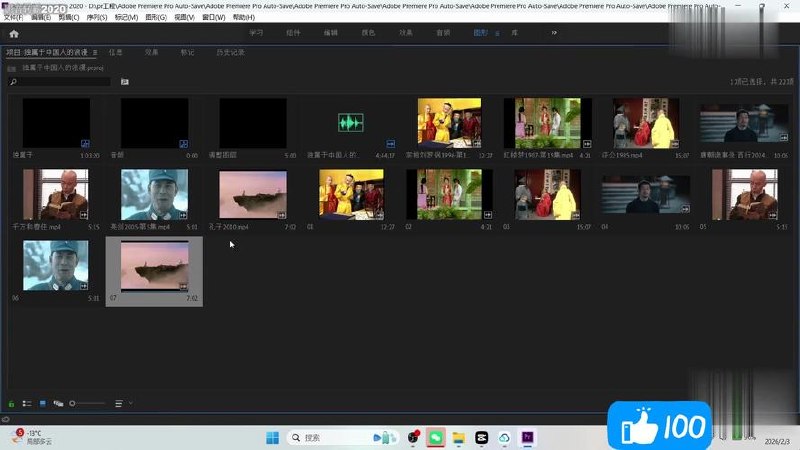This screenshot has height=450, width=800.
Task: Switch to the 颜色 workspace
Action: (x=368, y=33)
